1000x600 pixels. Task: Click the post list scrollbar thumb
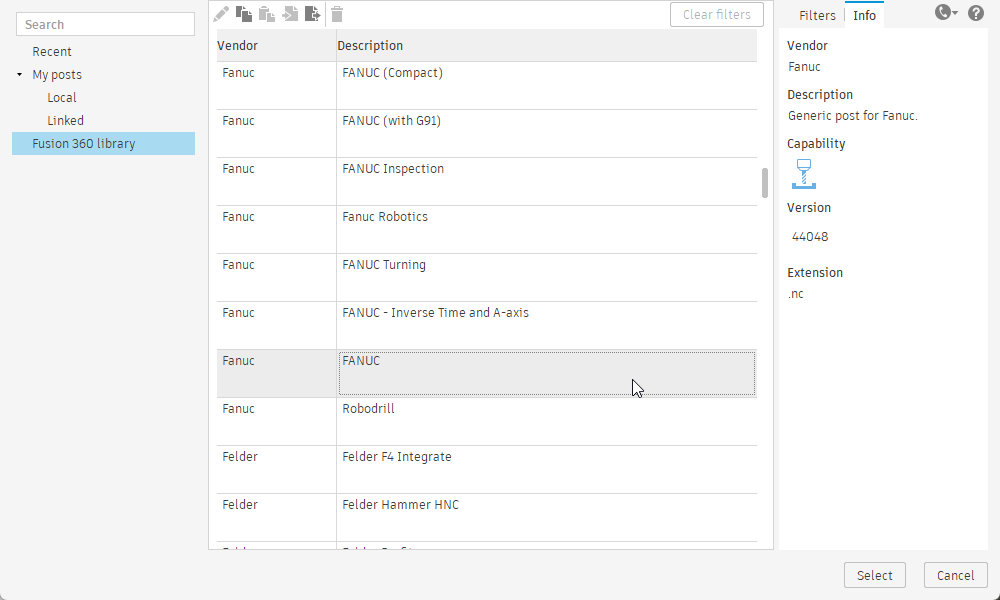coord(765,183)
